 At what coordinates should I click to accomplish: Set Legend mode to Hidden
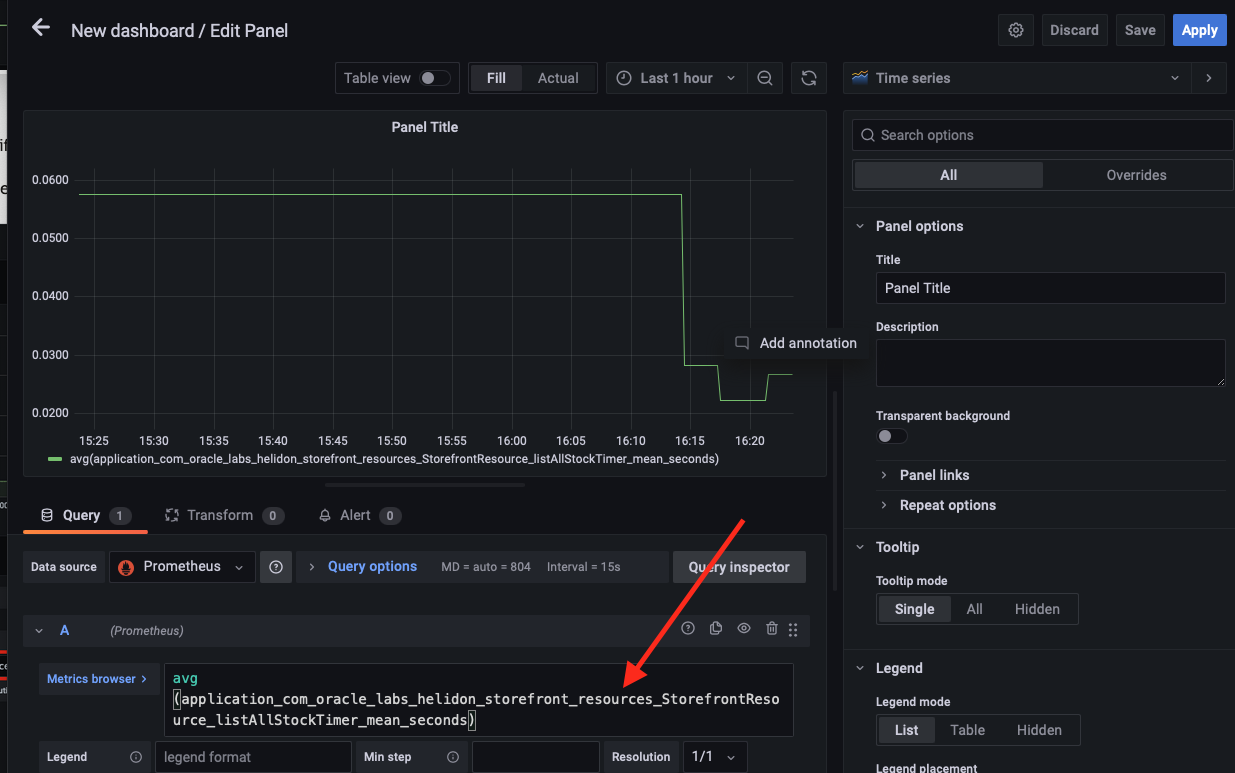[1039, 730]
